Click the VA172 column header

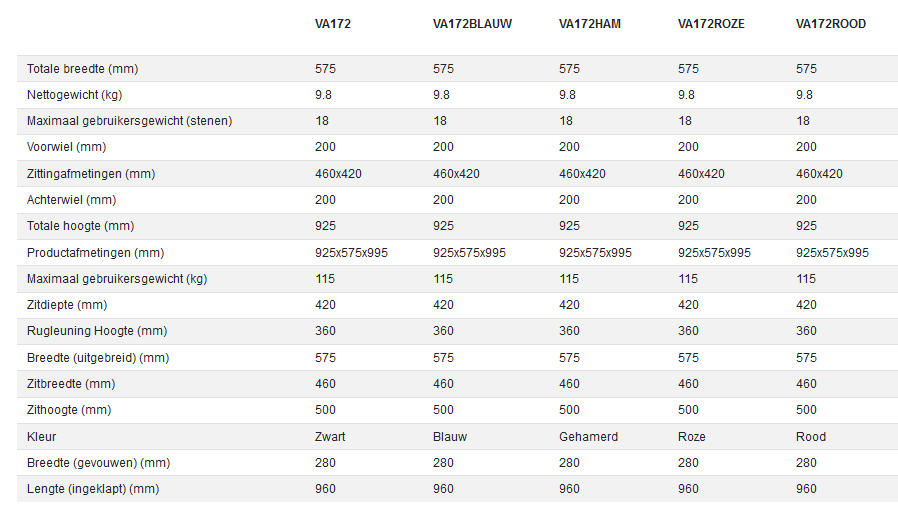coord(332,24)
